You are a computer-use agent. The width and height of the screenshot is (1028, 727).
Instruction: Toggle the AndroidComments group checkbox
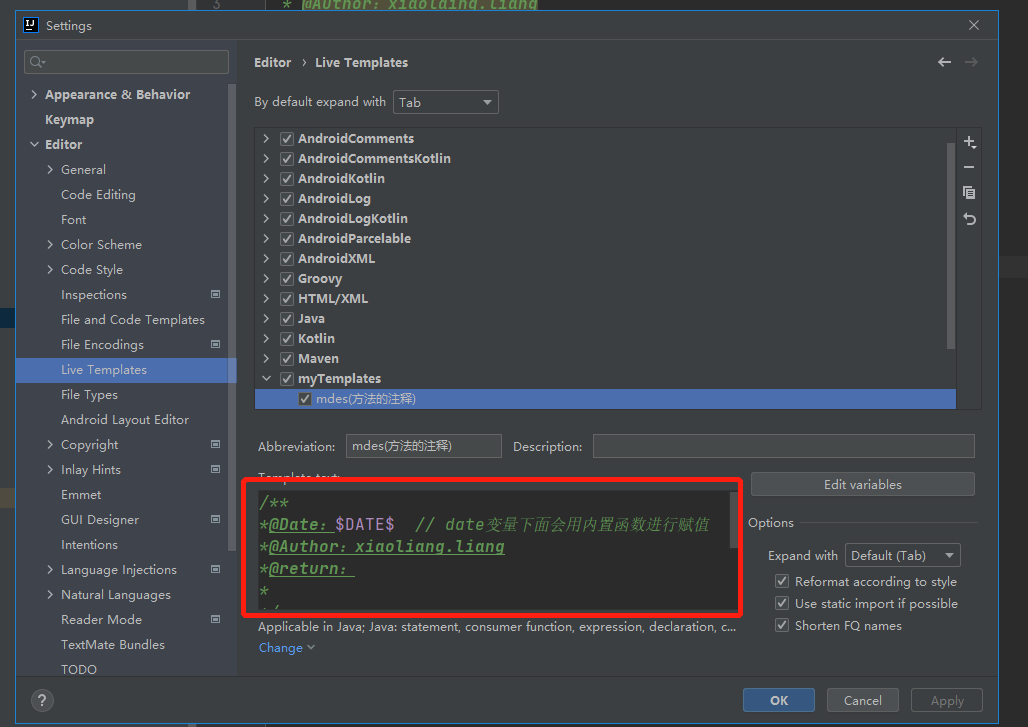[287, 139]
